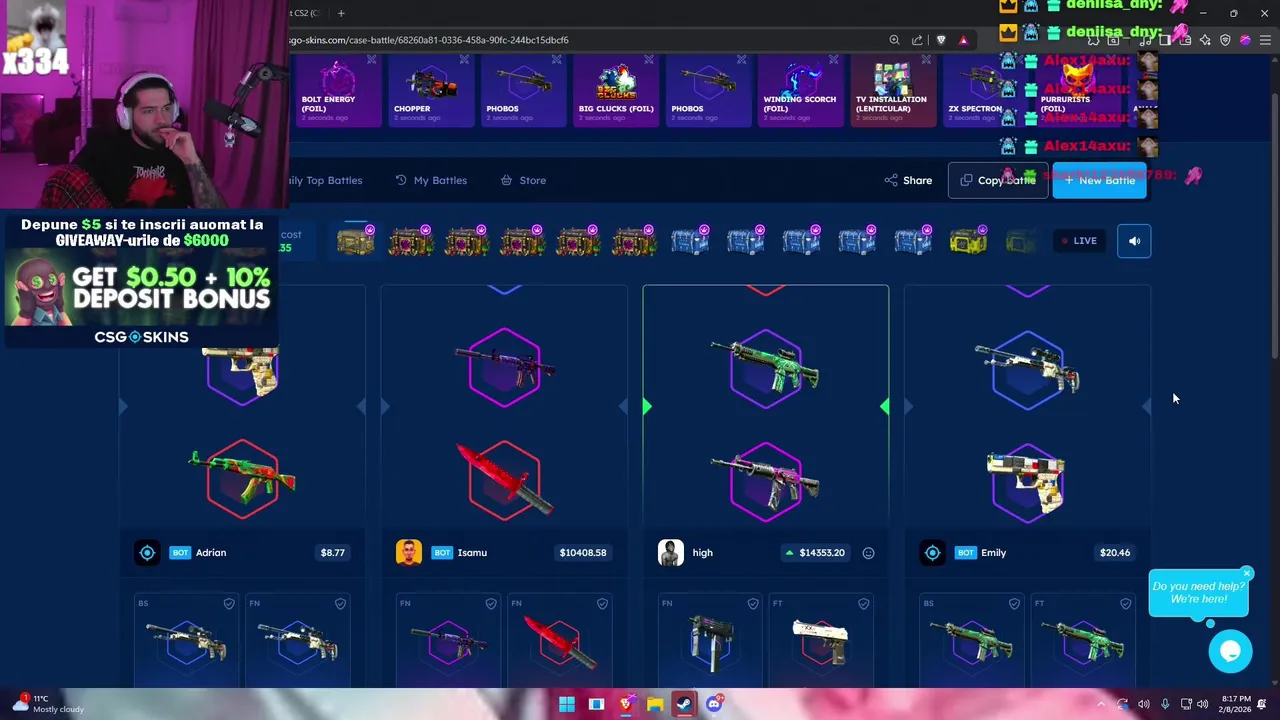Click Adrian's total $8.77
Viewport: 1280px width, 720px height.
point(333,553)
